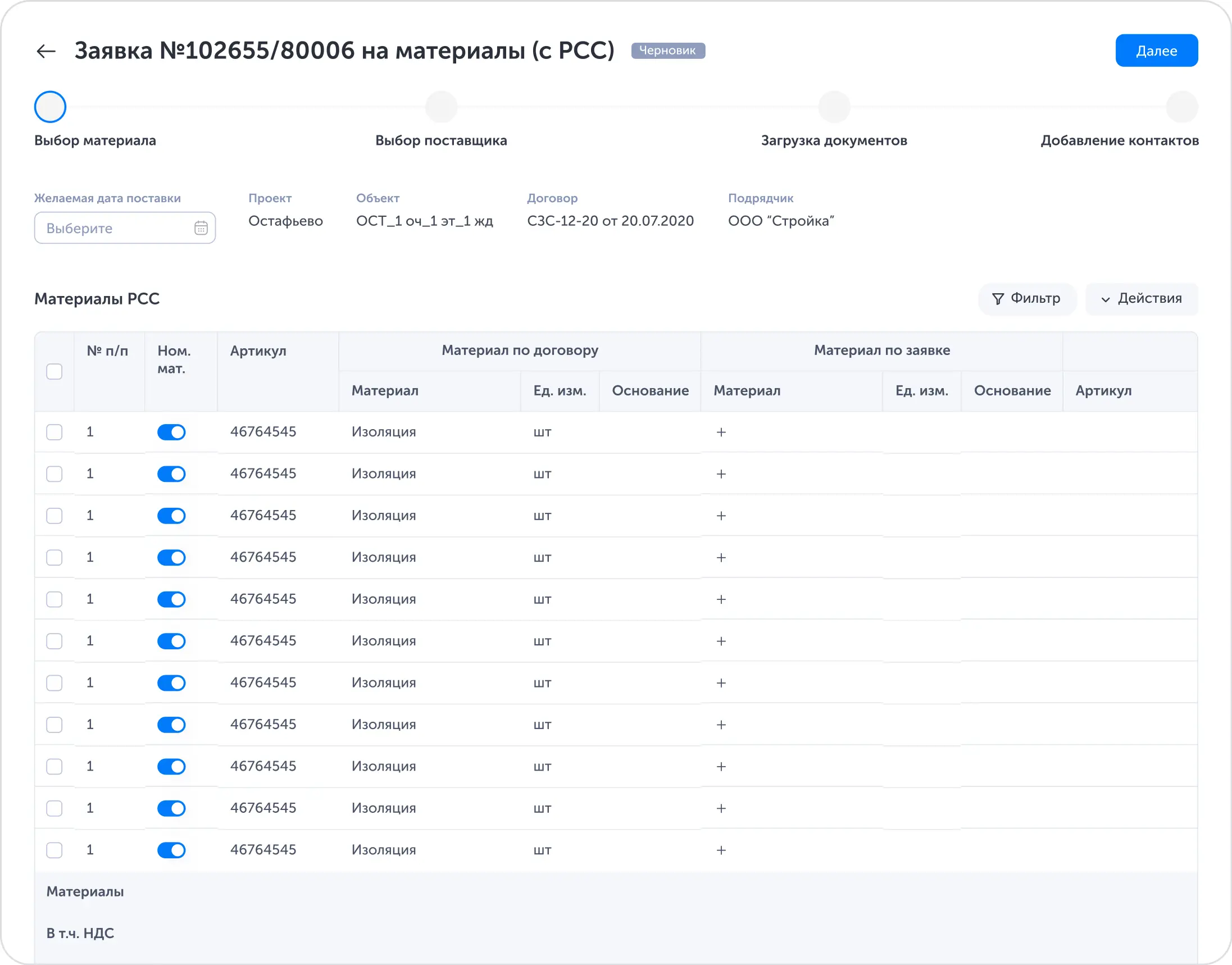Click the page title Заявка №102655/80006

click(344, 51)
